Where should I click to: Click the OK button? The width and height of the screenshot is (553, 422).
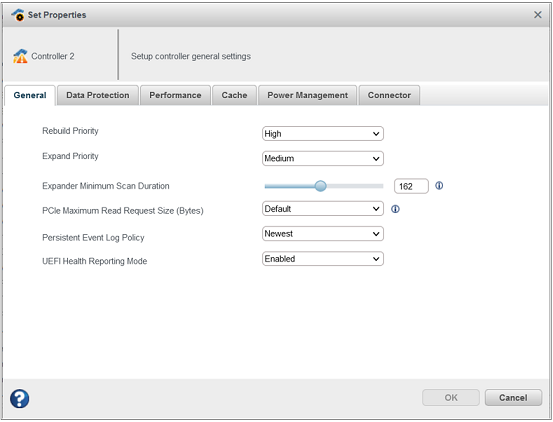(x=451, y=398)
